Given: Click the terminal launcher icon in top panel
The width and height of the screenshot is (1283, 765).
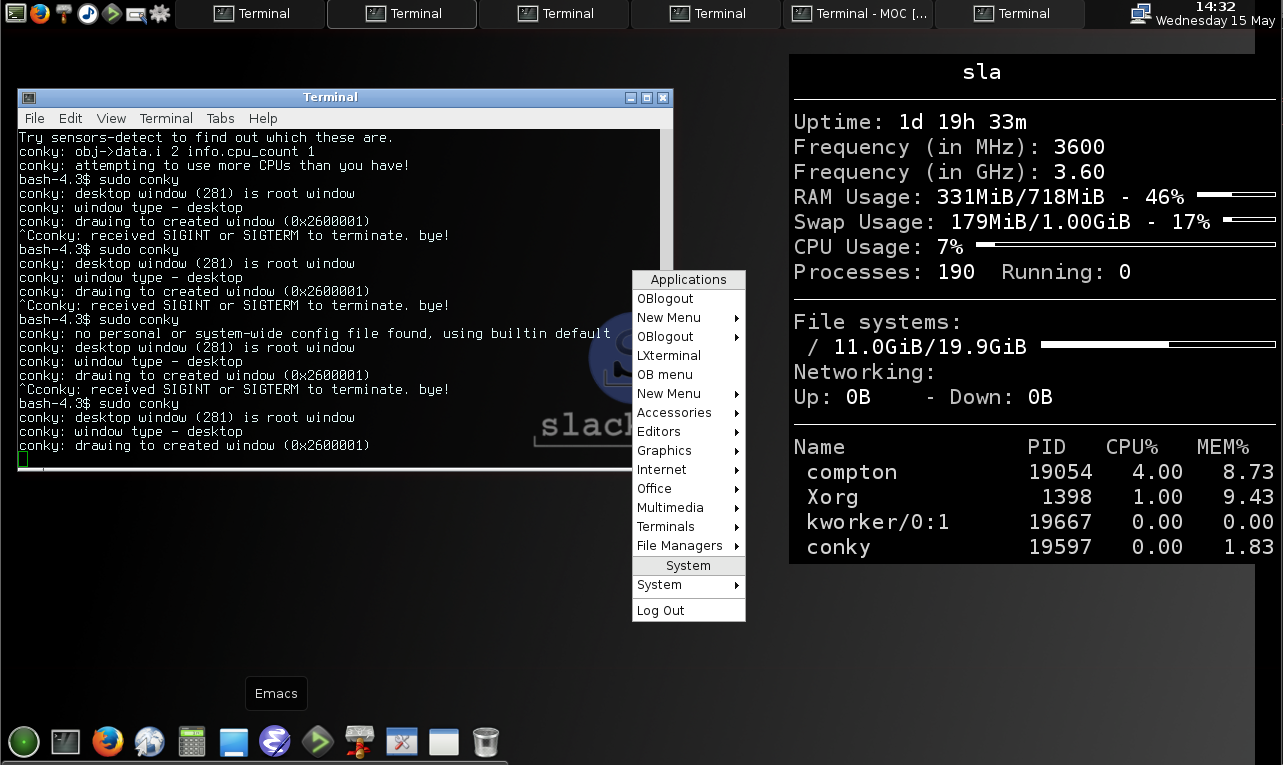Looking at the screenshot, I should (15, 14).
